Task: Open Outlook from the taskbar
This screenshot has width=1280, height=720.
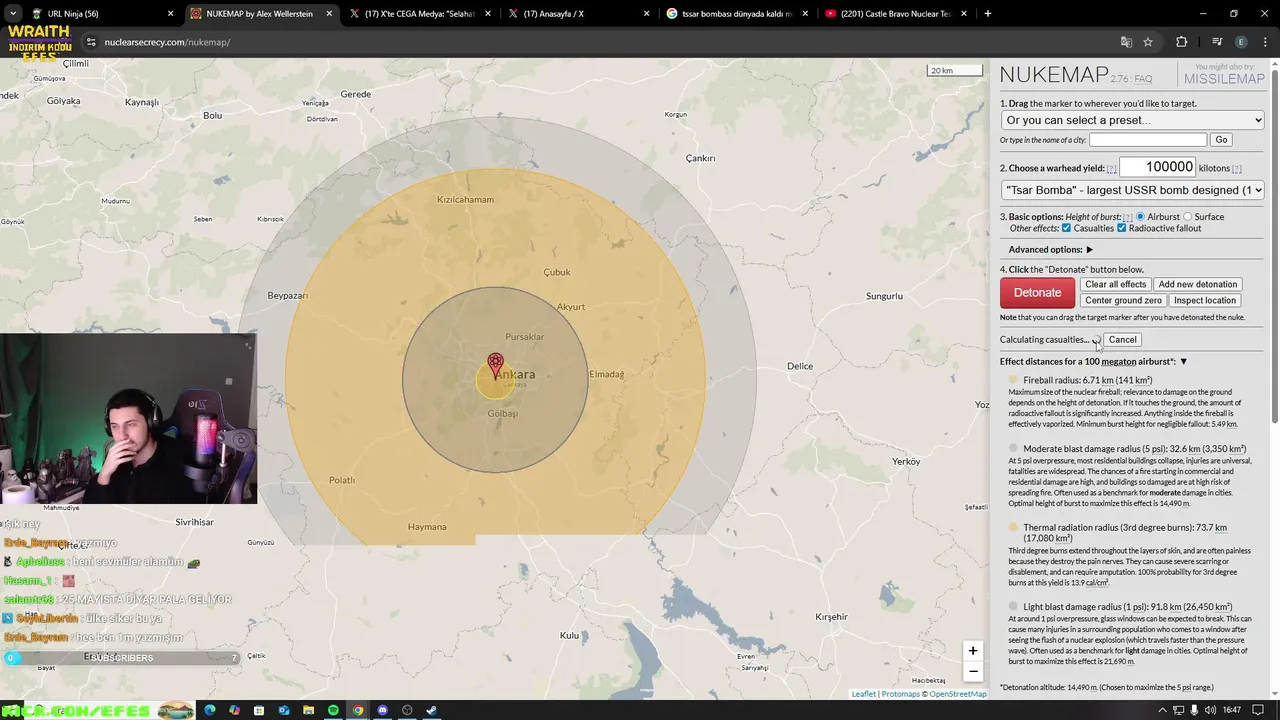Action: tap(284, 710)
